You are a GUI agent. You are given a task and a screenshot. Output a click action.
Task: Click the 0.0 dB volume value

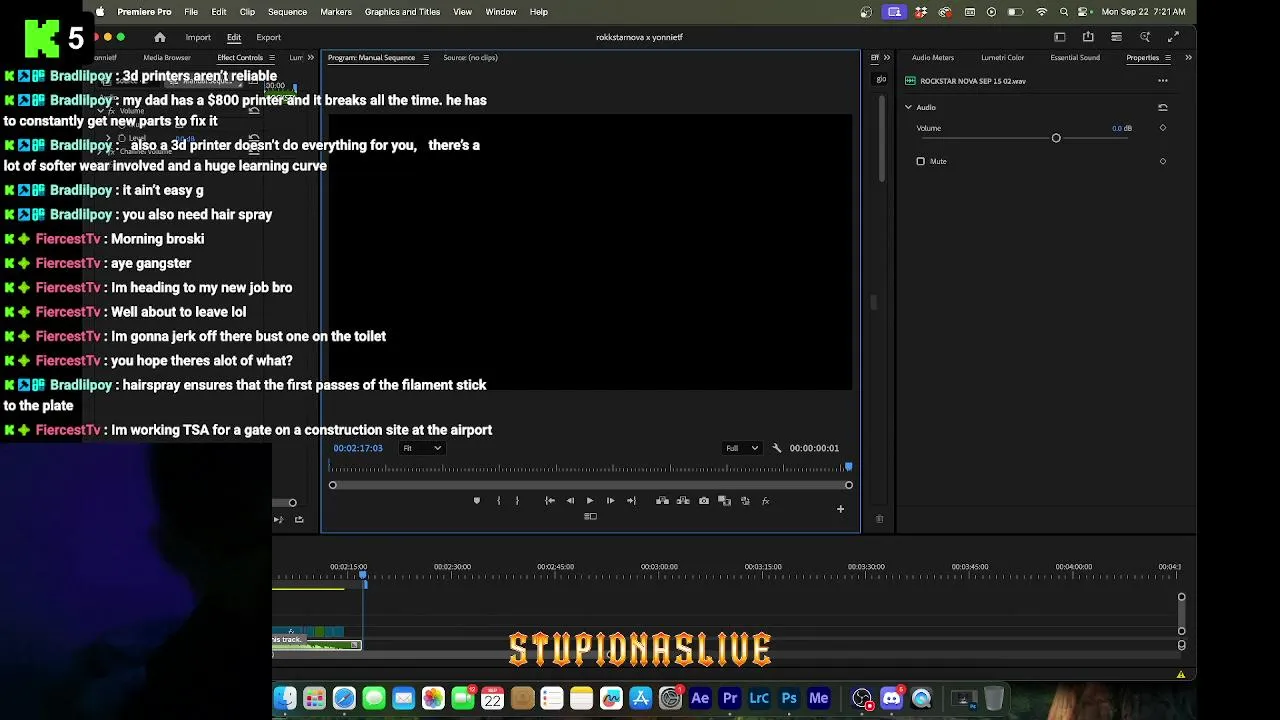1122,128
